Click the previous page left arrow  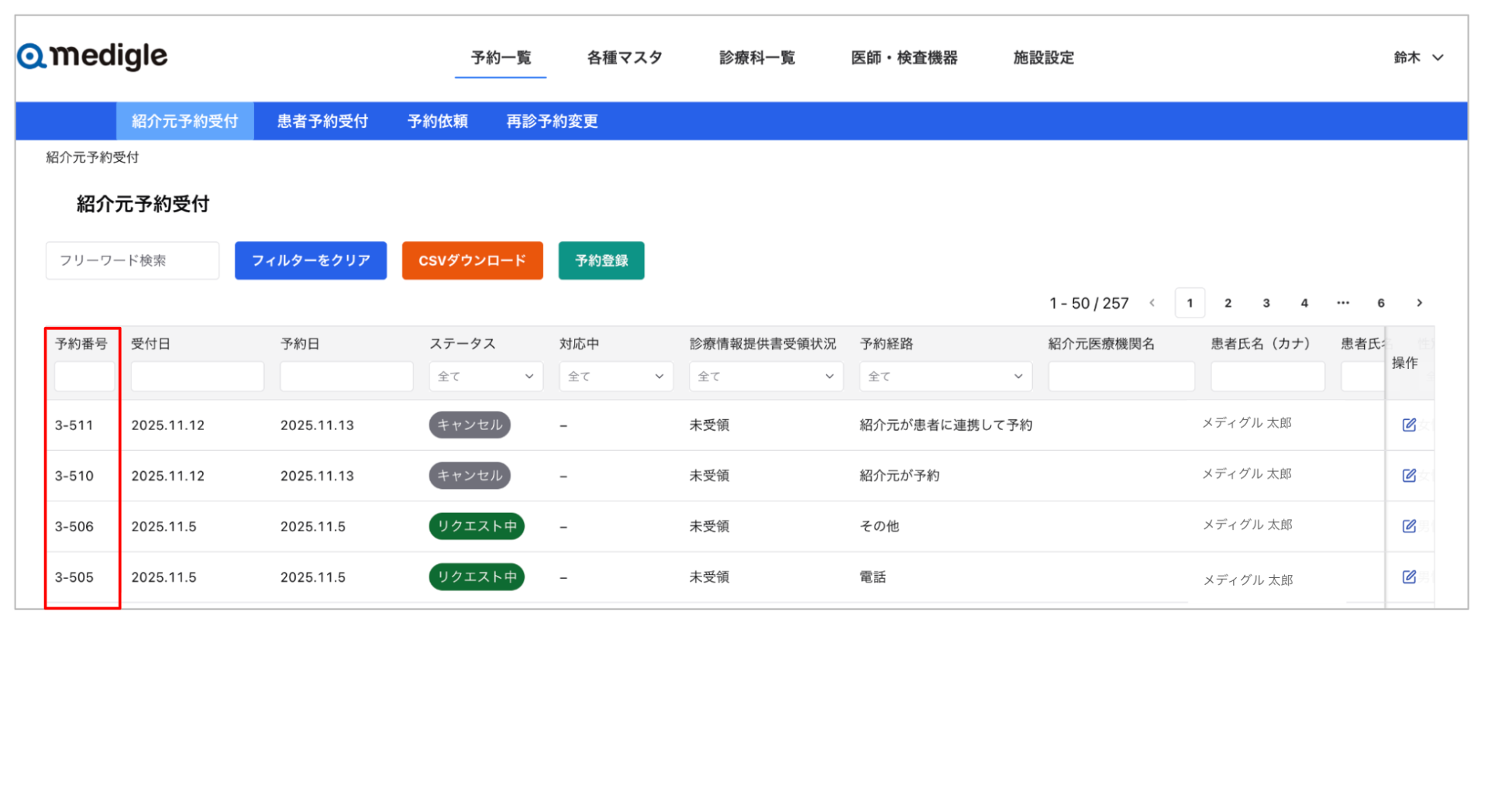(1152, 303)
